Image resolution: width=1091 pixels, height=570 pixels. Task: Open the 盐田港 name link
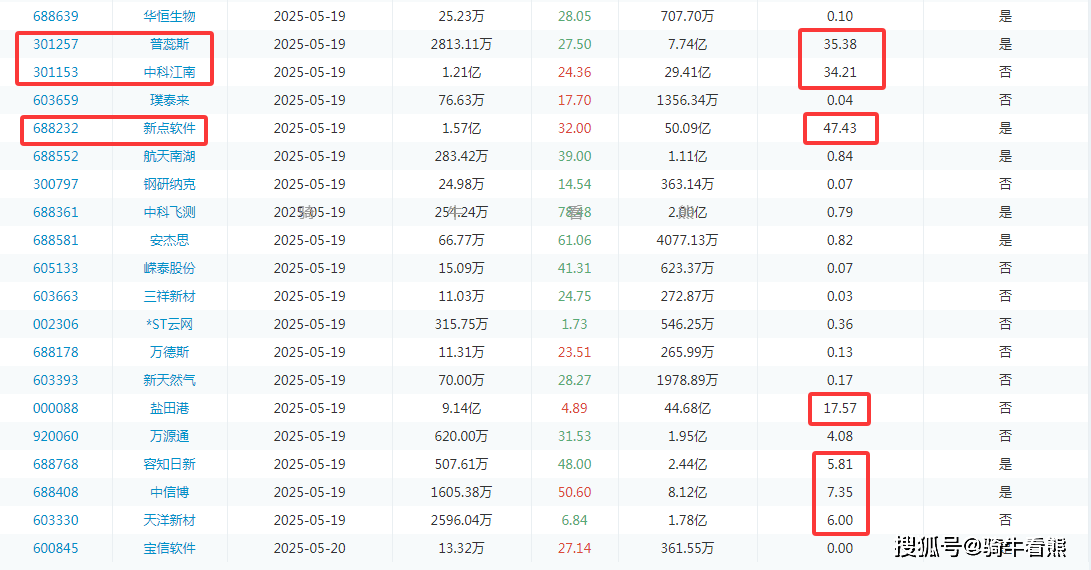(169, 408)
